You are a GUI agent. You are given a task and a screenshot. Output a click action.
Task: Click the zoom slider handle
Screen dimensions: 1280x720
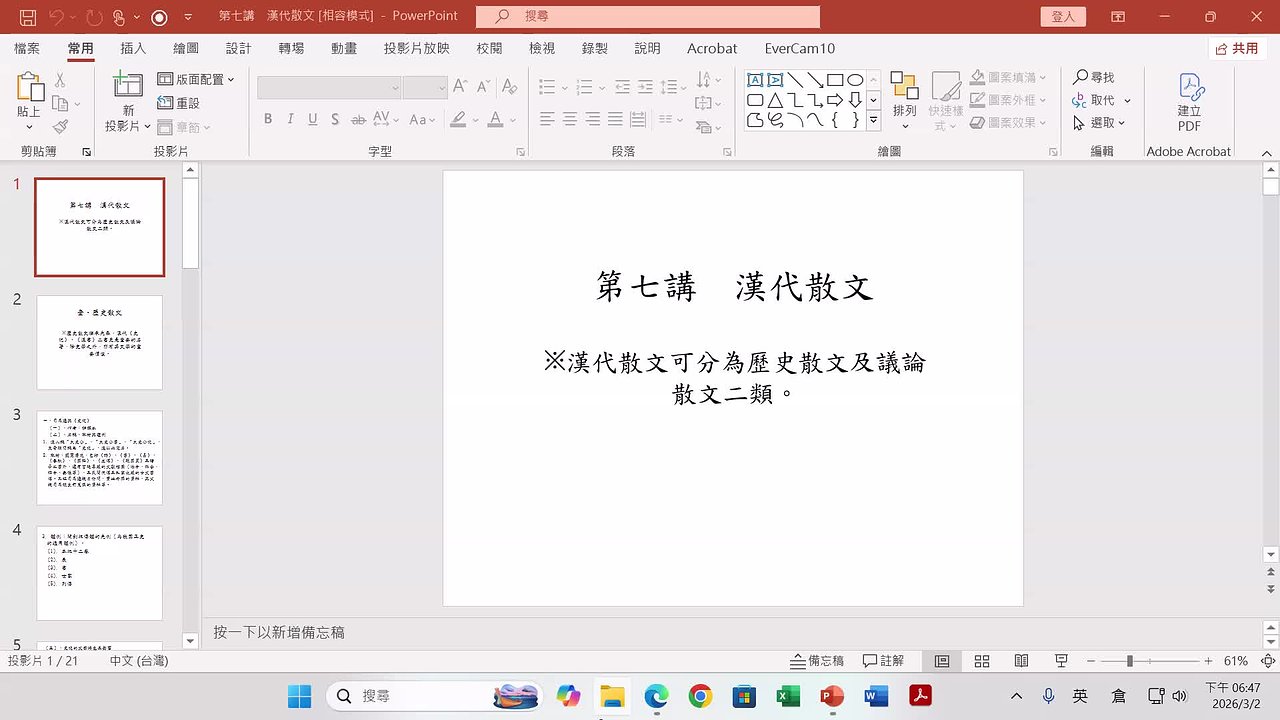point(1129,661)
